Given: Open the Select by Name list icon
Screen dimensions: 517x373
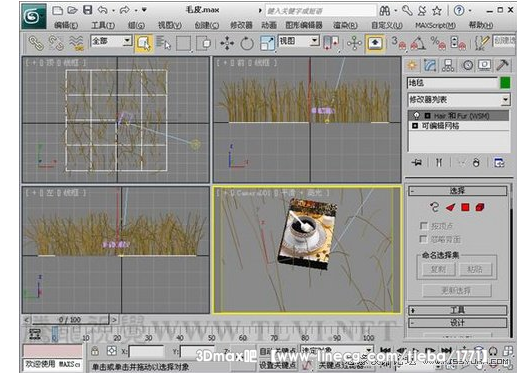Looking at the screenshot, I should tap(163, 43).
